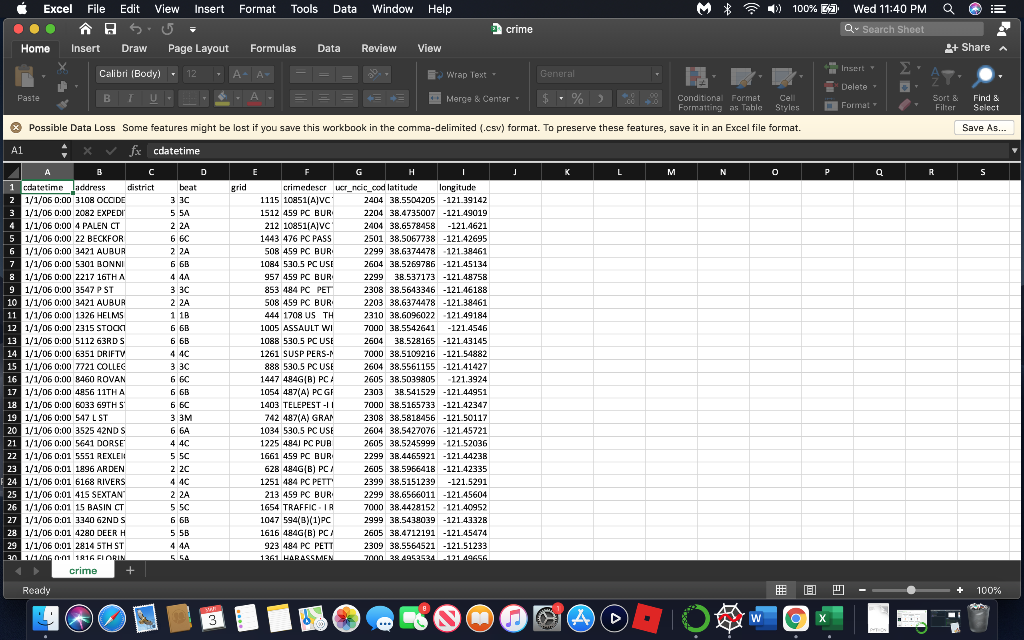Open the Format Painter tool

pyautogui.click(x=62, y=104)
